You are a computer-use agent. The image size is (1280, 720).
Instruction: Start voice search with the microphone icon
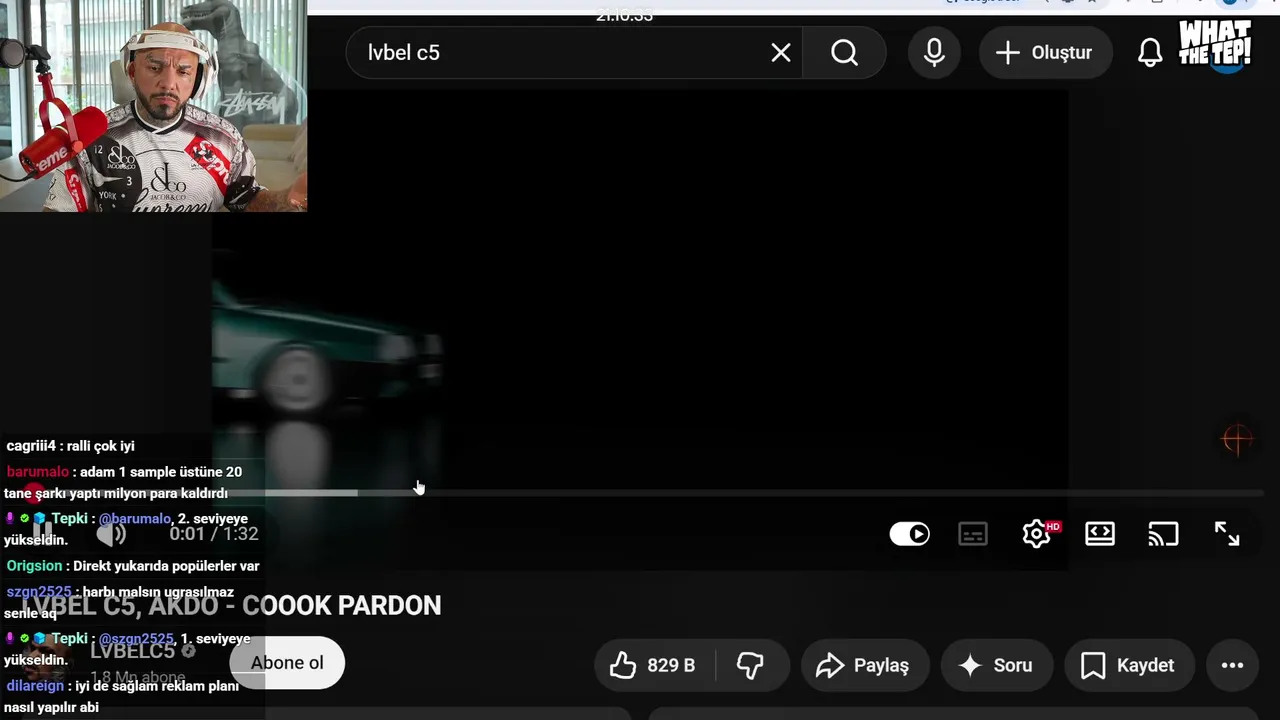[x=934, y=53]
